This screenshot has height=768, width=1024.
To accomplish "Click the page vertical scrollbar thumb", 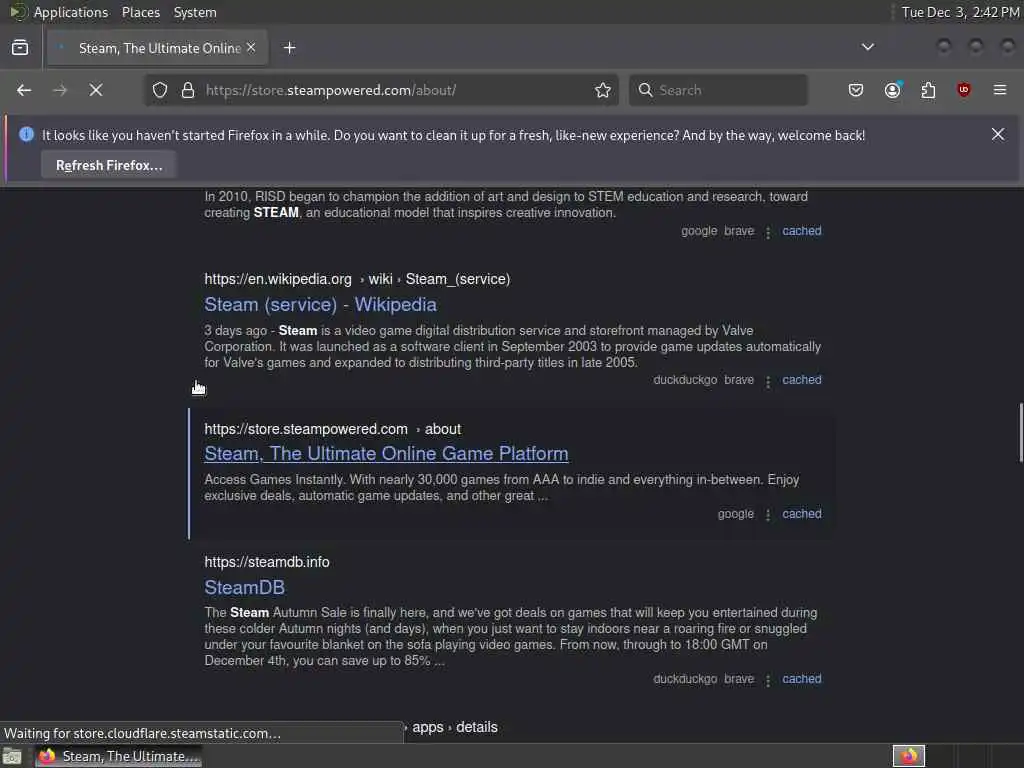I will [x=1021, y=432].
